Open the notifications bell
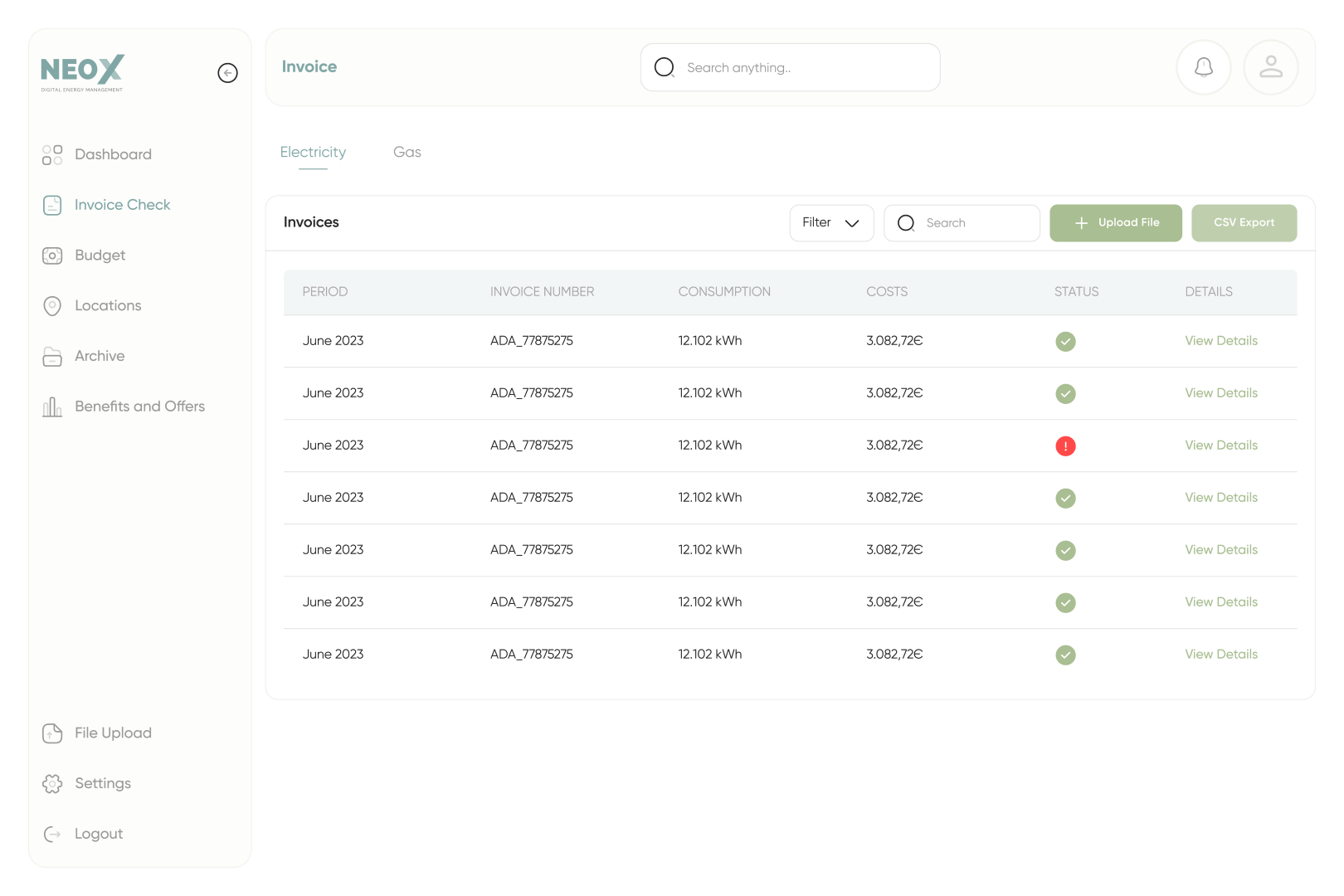 (1203, 67)
